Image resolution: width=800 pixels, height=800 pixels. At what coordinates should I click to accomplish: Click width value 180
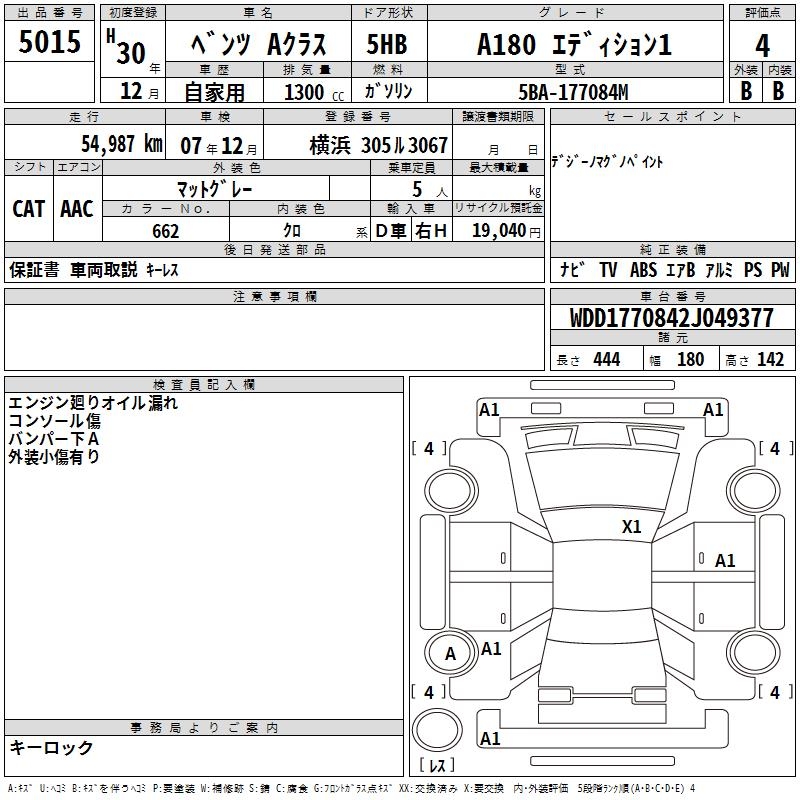click(x=691, y=360)
